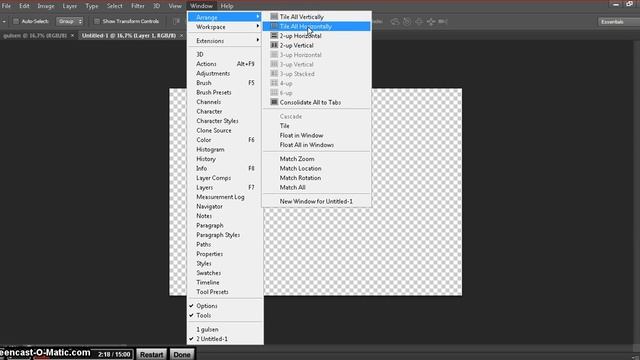Viewport: 640px width, 360px height.
Task: Open the Help menu
Action: [227, 6]
